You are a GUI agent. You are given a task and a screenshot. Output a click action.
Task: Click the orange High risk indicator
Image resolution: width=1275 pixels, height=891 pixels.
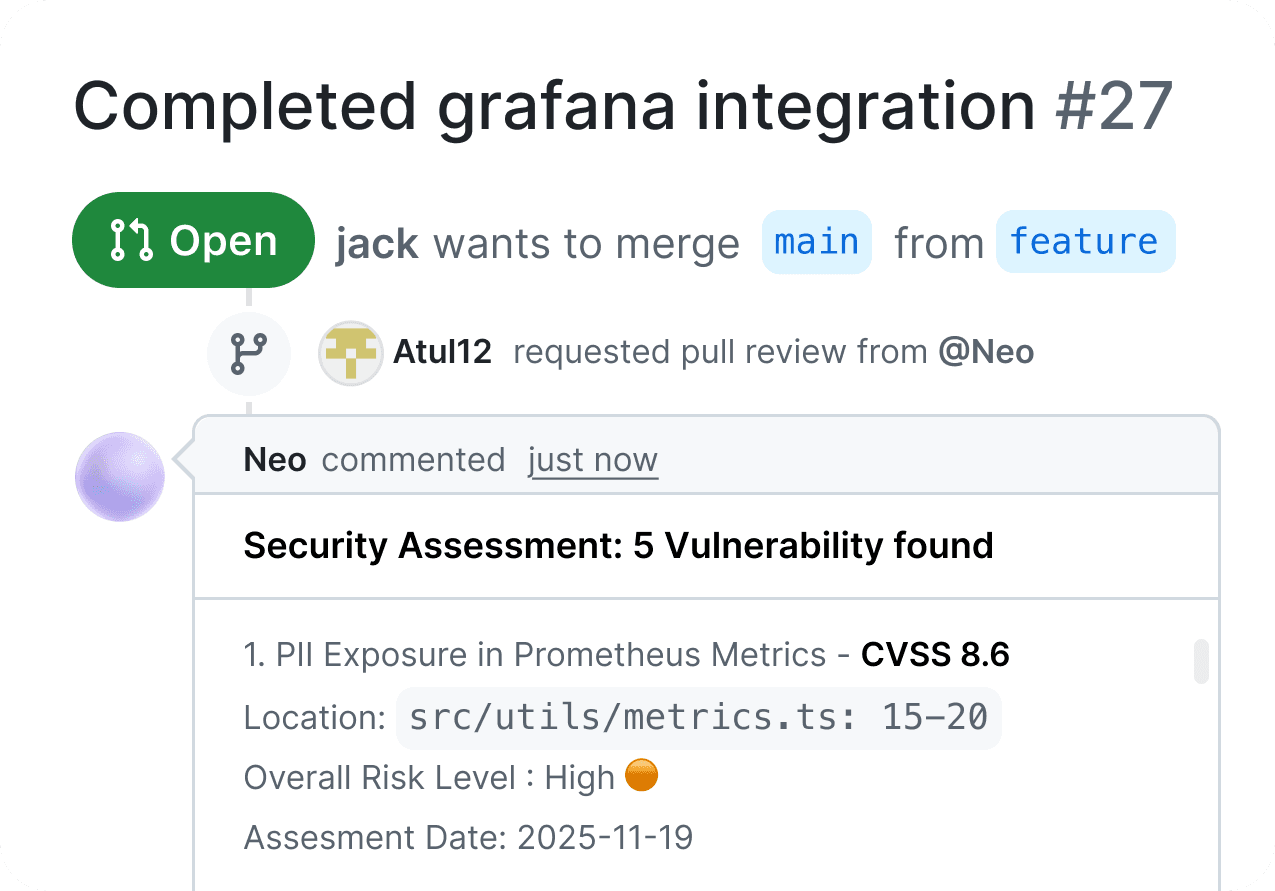[641, 776]
